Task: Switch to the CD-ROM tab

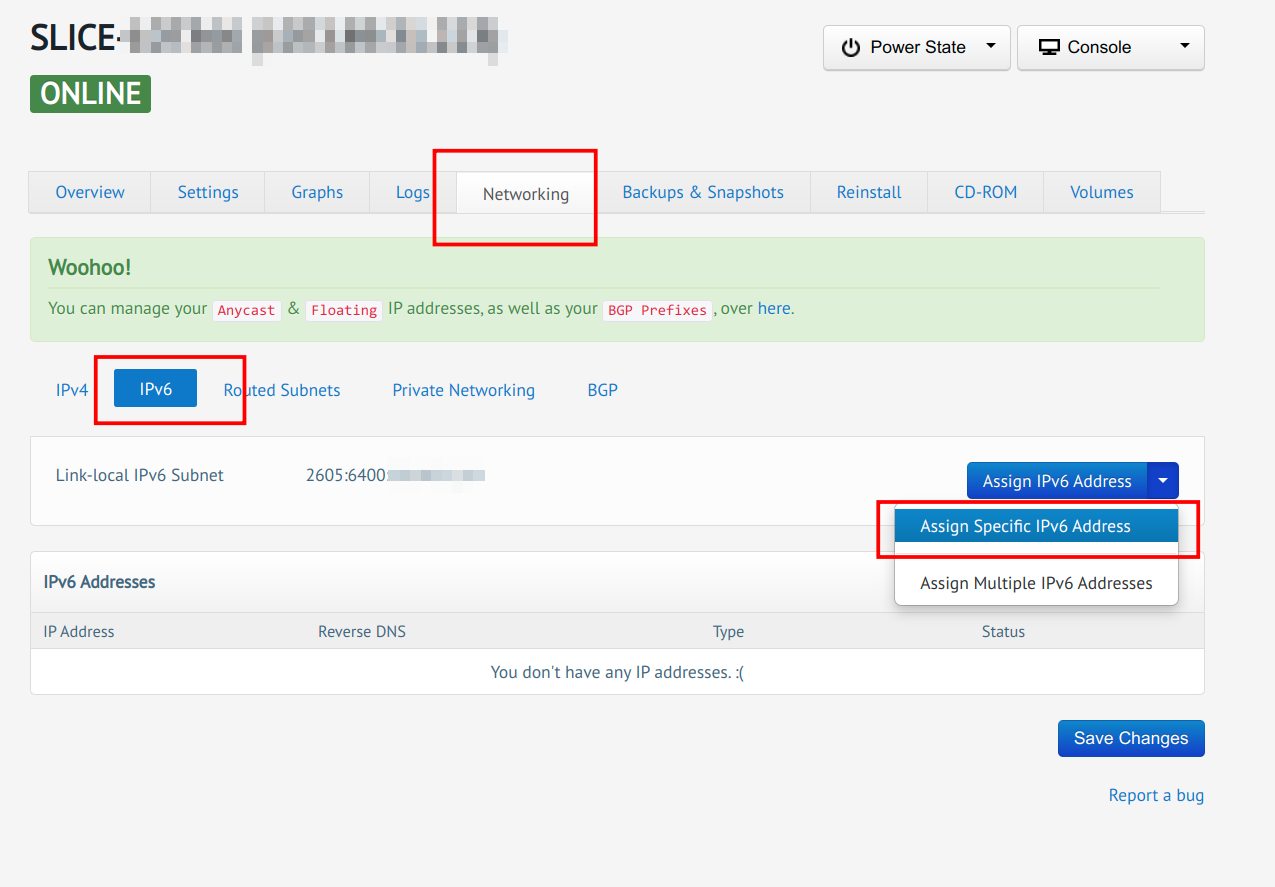Action: [985, 192]
